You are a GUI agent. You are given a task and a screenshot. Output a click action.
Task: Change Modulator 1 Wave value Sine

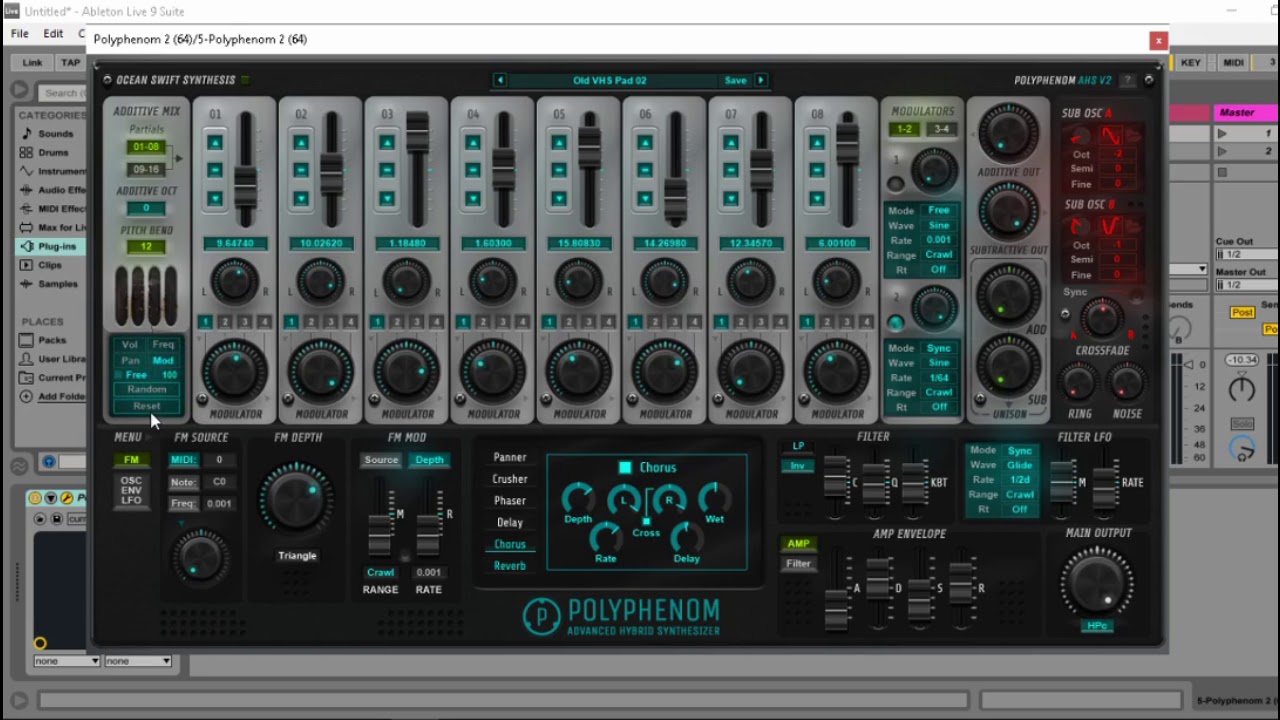[939, 226]
